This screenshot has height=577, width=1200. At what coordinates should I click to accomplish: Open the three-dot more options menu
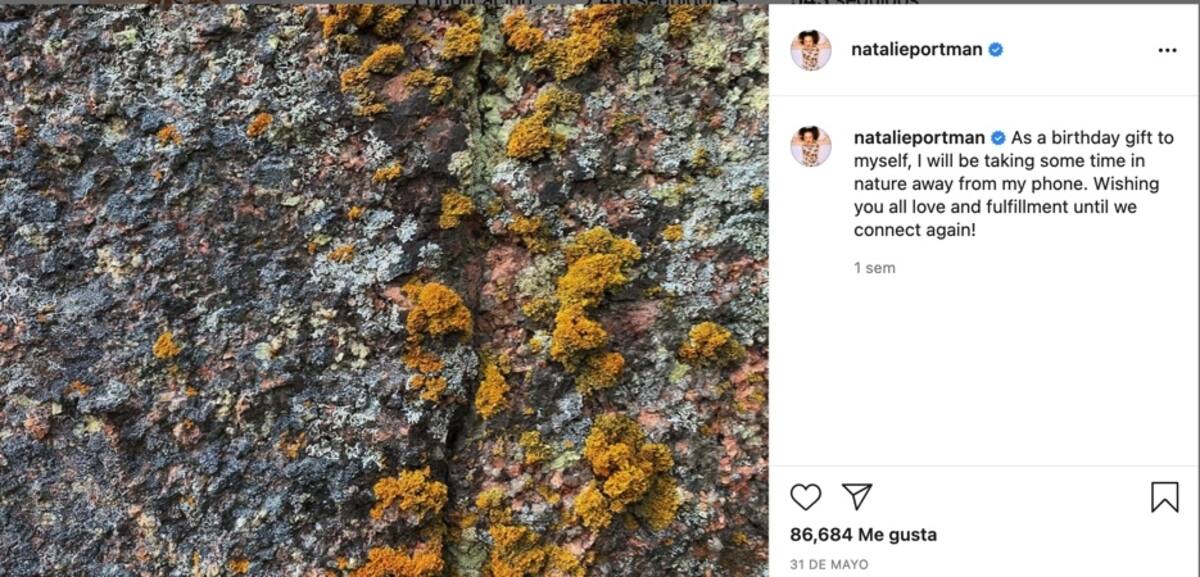(1167, 51)
